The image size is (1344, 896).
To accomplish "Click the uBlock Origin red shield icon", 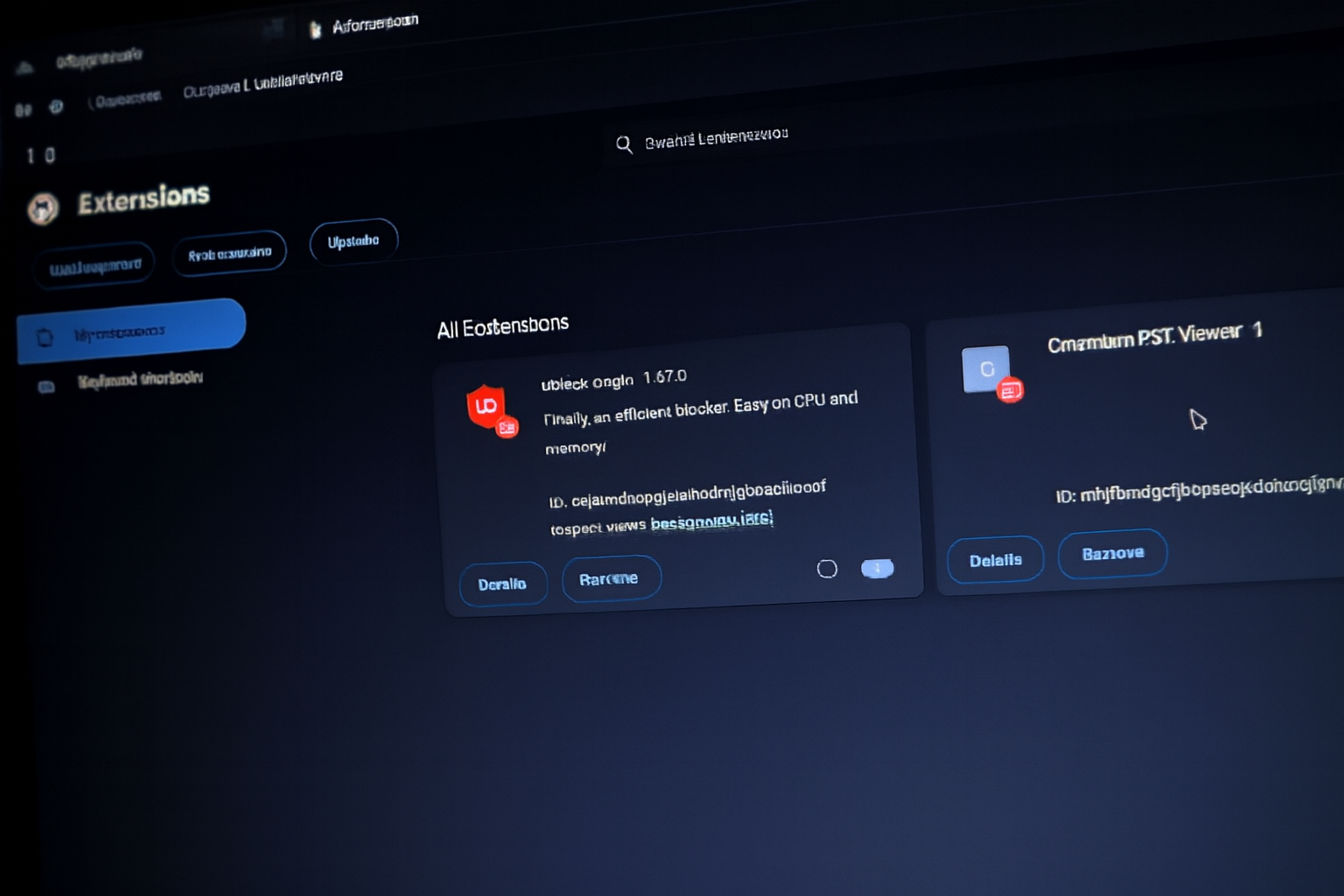I will (485, 405).
